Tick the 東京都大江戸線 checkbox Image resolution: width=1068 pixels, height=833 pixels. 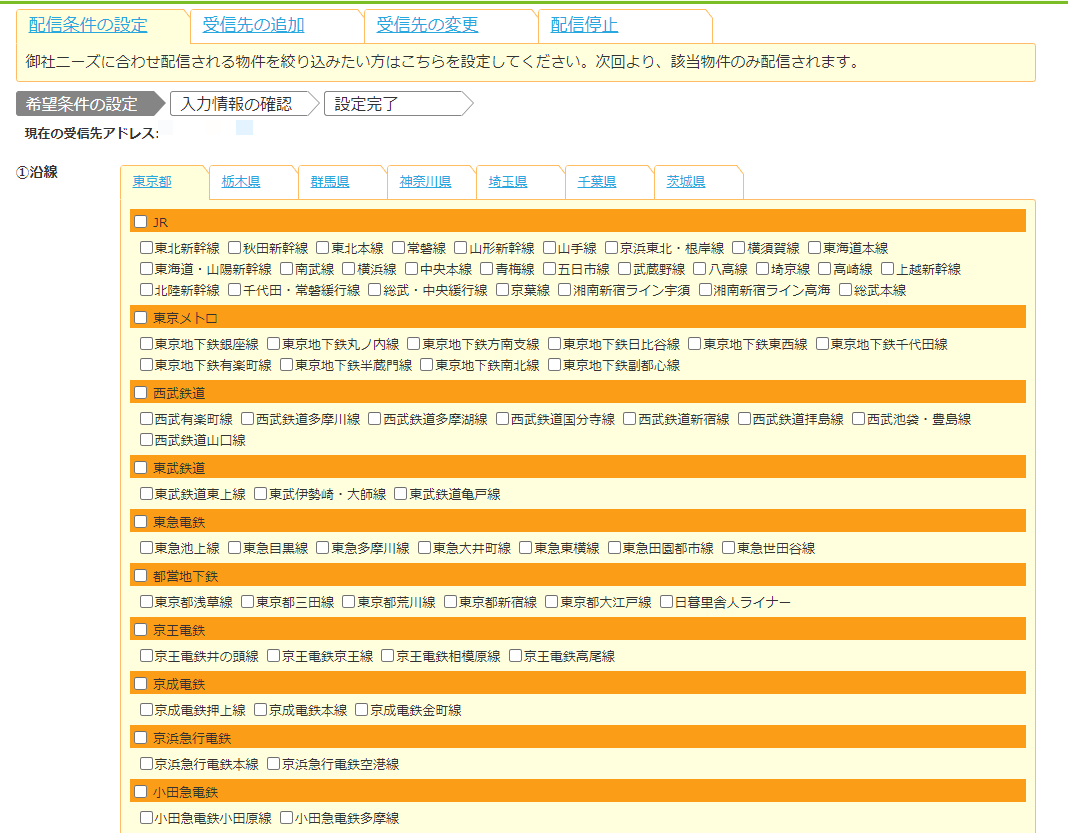pyautogui.click(x=552, y=601)
